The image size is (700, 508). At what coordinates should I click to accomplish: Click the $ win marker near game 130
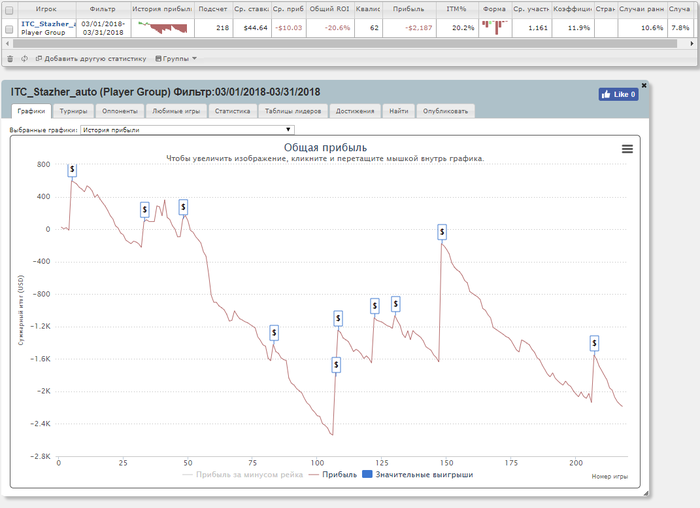point(395,304)
